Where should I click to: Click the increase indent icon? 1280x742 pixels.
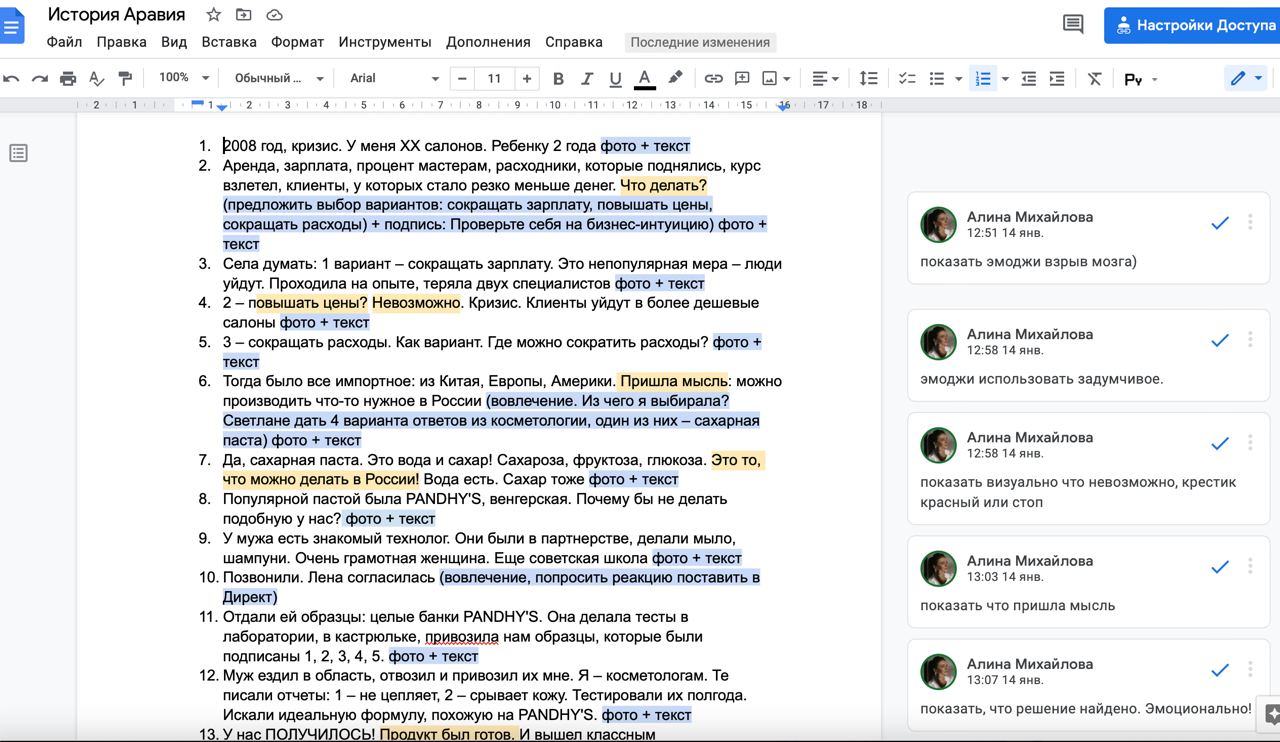coord(1056,78)
